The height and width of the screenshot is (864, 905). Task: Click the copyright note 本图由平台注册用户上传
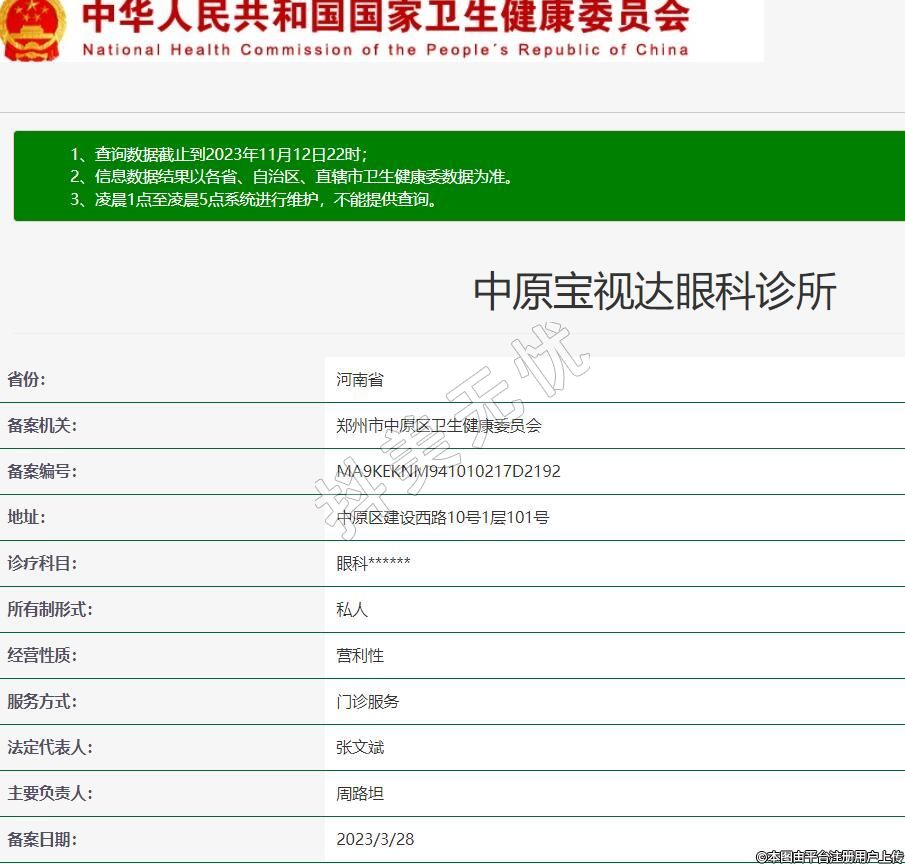[x=829, y=856]
